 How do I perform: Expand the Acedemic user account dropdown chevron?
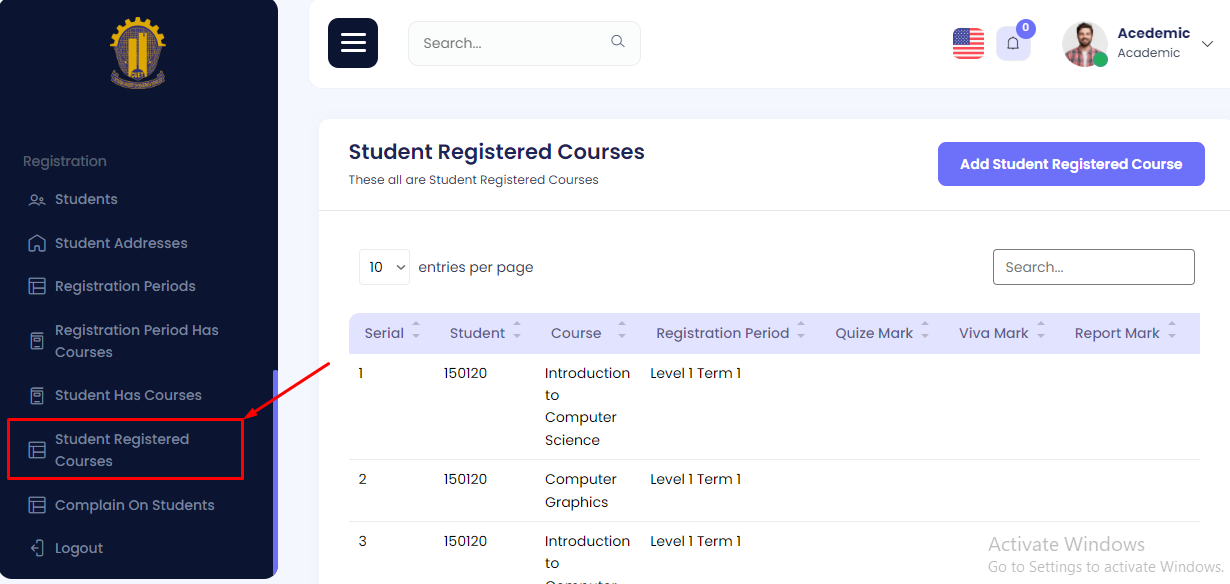pos(1207,44)
